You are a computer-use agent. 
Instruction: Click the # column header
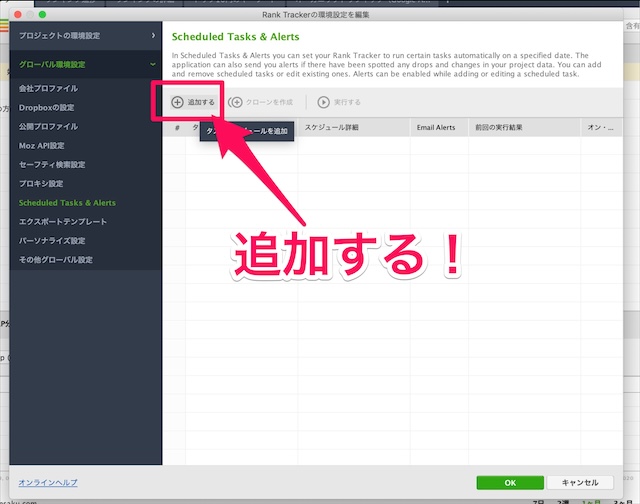tap(177, 127)
